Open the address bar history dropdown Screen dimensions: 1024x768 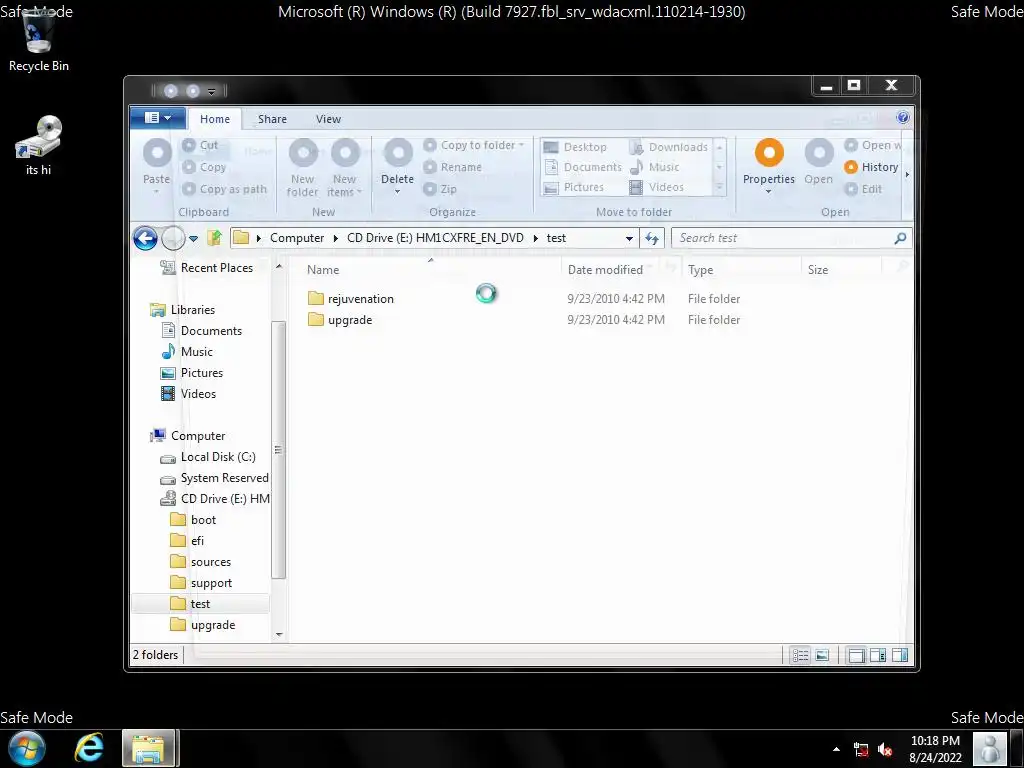pos(630,238)
